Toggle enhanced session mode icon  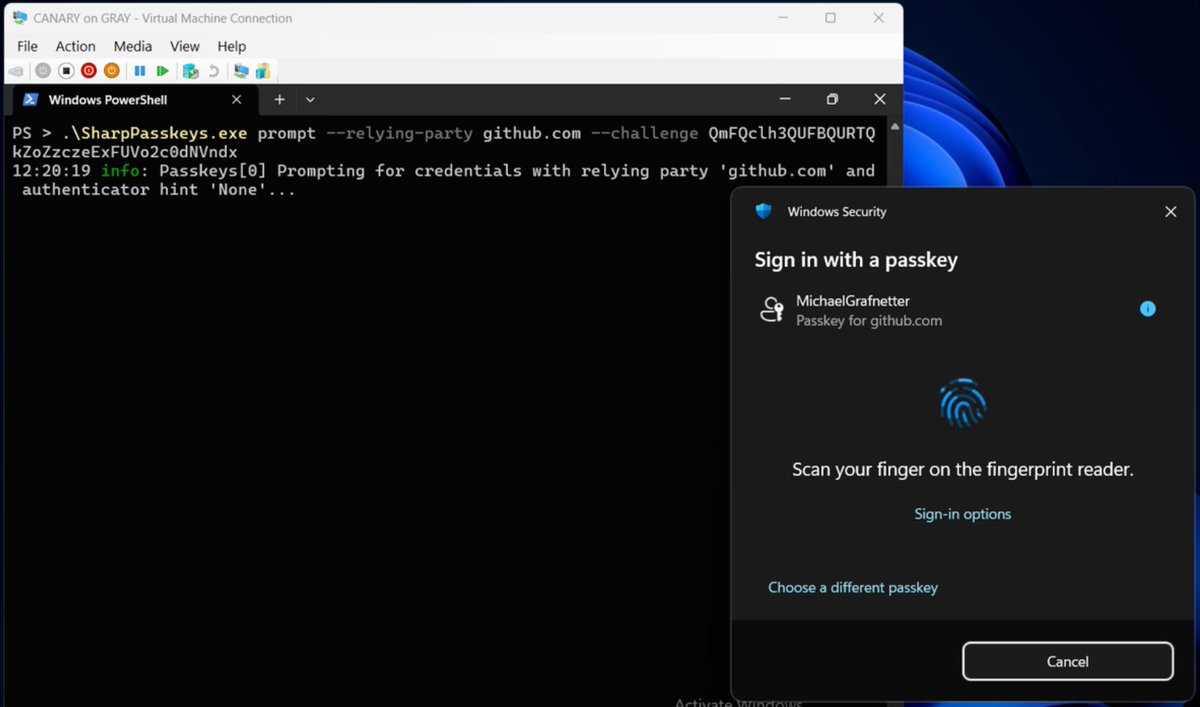tap(241, 71)
